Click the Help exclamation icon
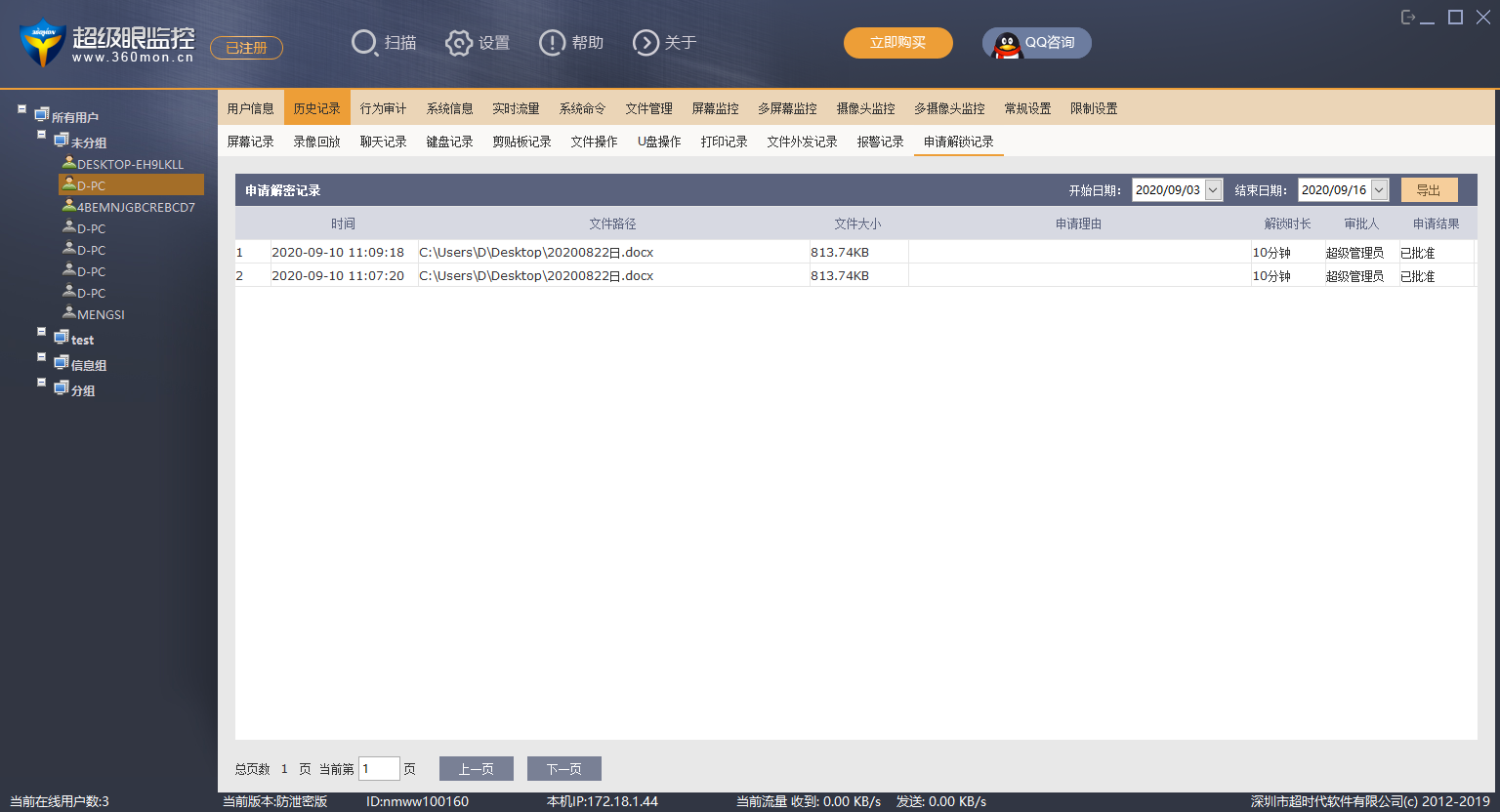The width and height of the screenshot is (1500, 812). point(552,43)
